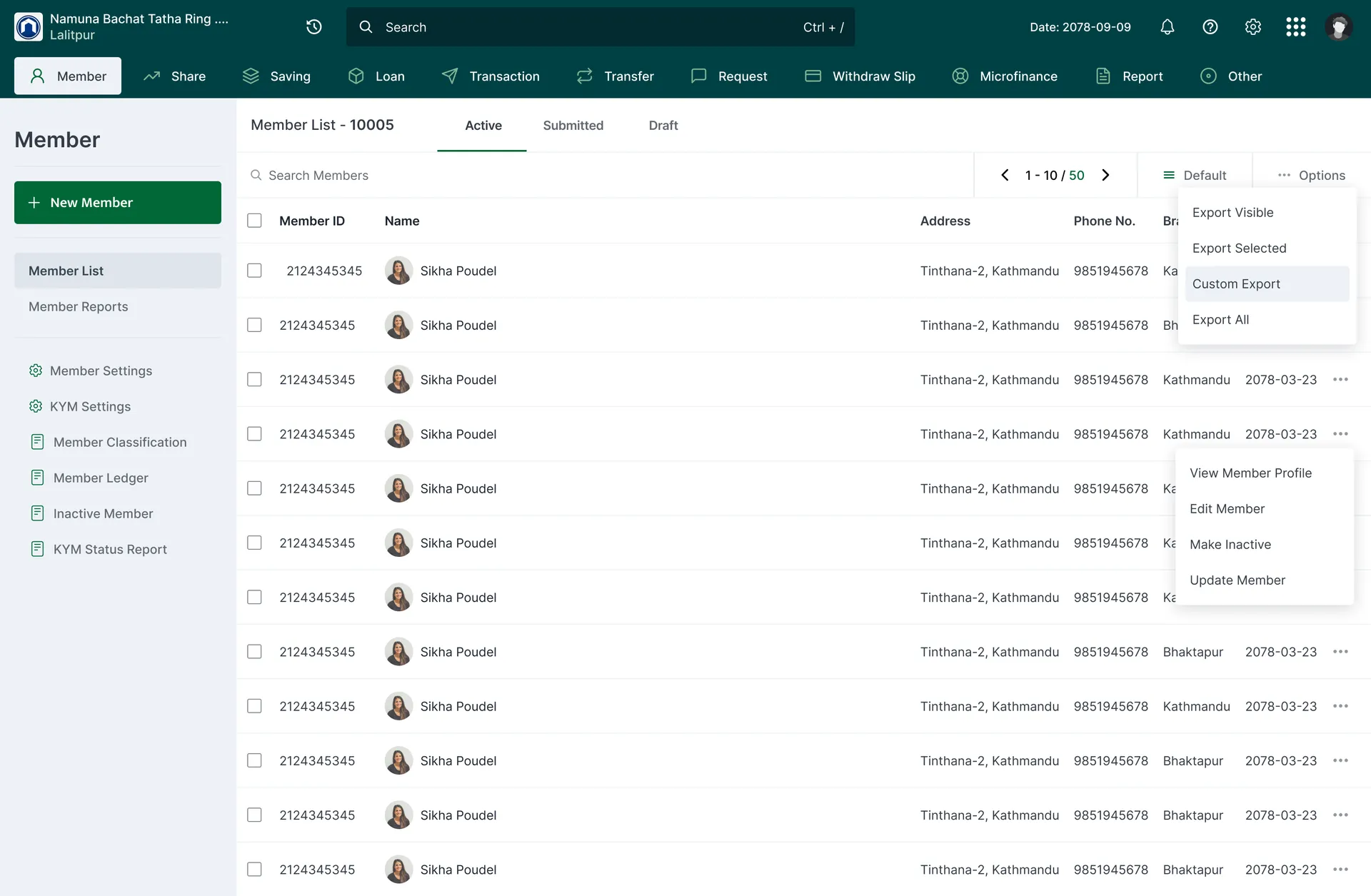Open Member Reports in sidebar
This screenshot has height=896, width=1371.
(118, 306)
